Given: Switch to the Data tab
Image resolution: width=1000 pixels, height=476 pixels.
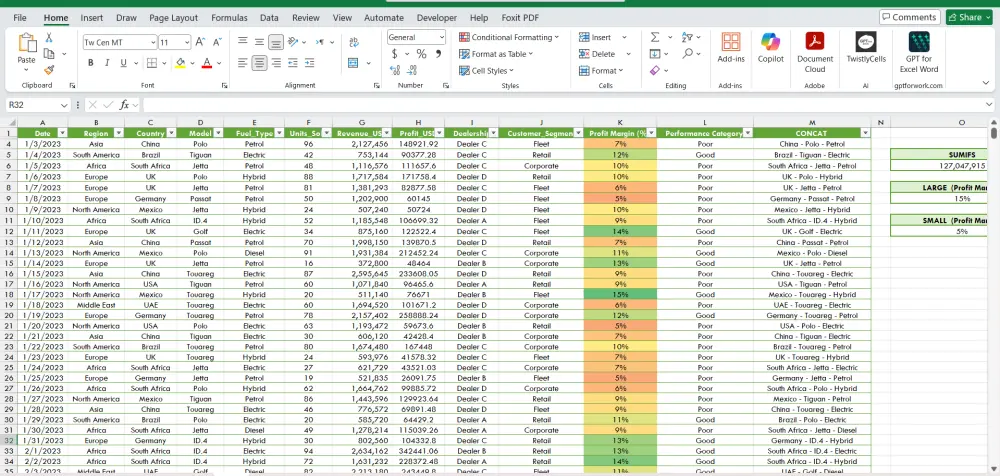Looking at the screenshot, I should pos(269,18).
